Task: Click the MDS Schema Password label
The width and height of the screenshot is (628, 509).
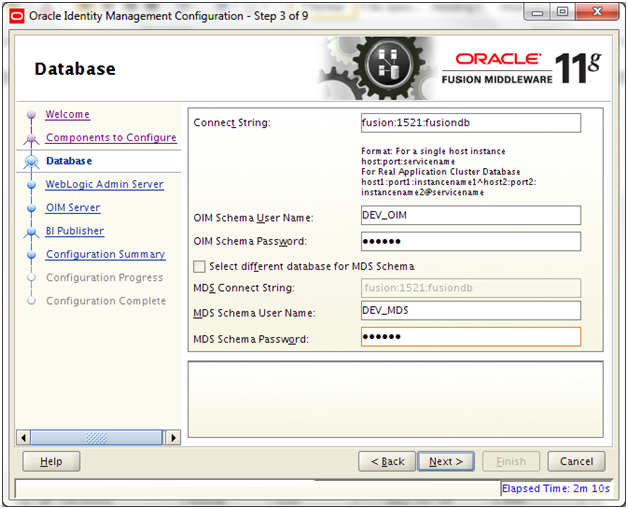Action: pyautogui.click(x=251, y=339)
